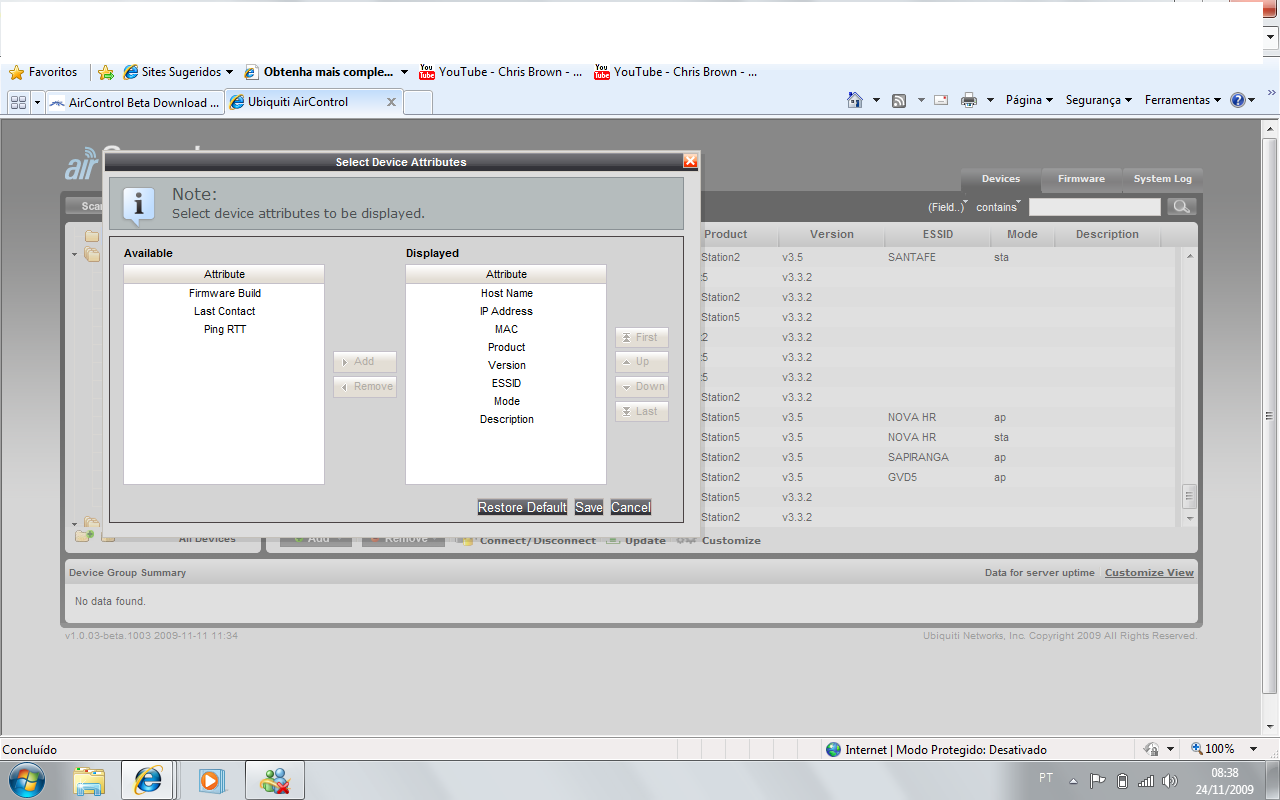Select Host Name in Displayed list
The height and width of the screenshot is (800, 1280).
point(506,293)
